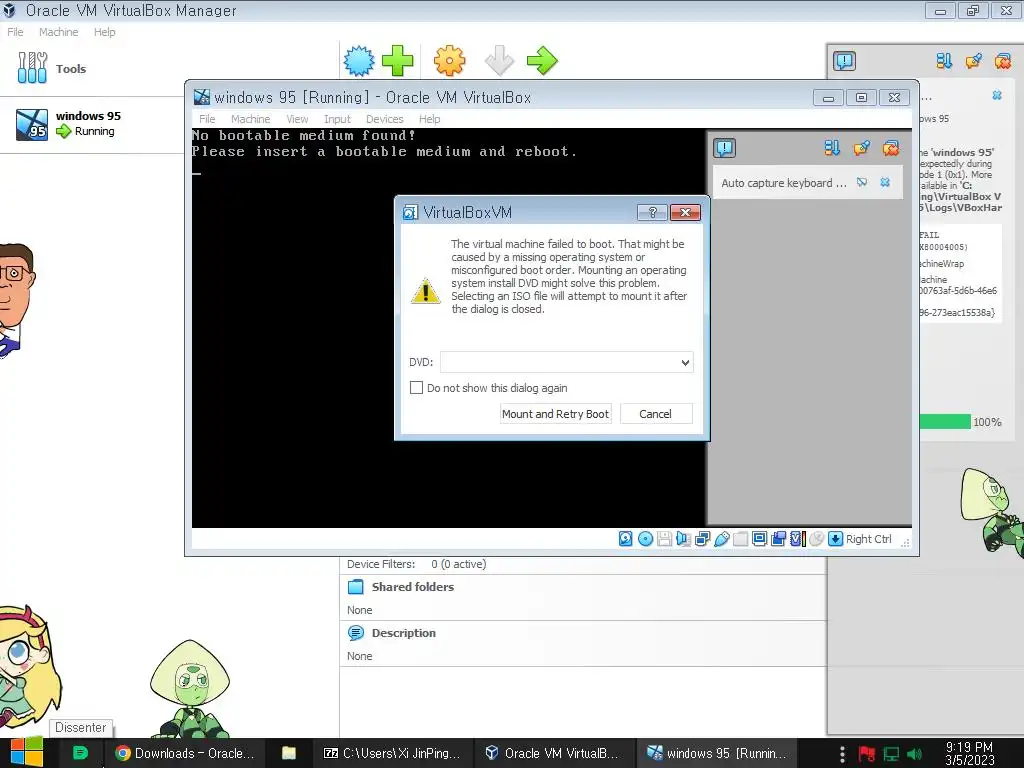This screenshot has width=1024, height=768.
Task: Click the green plus Add machine icon
Action: (x=397, y=61)
